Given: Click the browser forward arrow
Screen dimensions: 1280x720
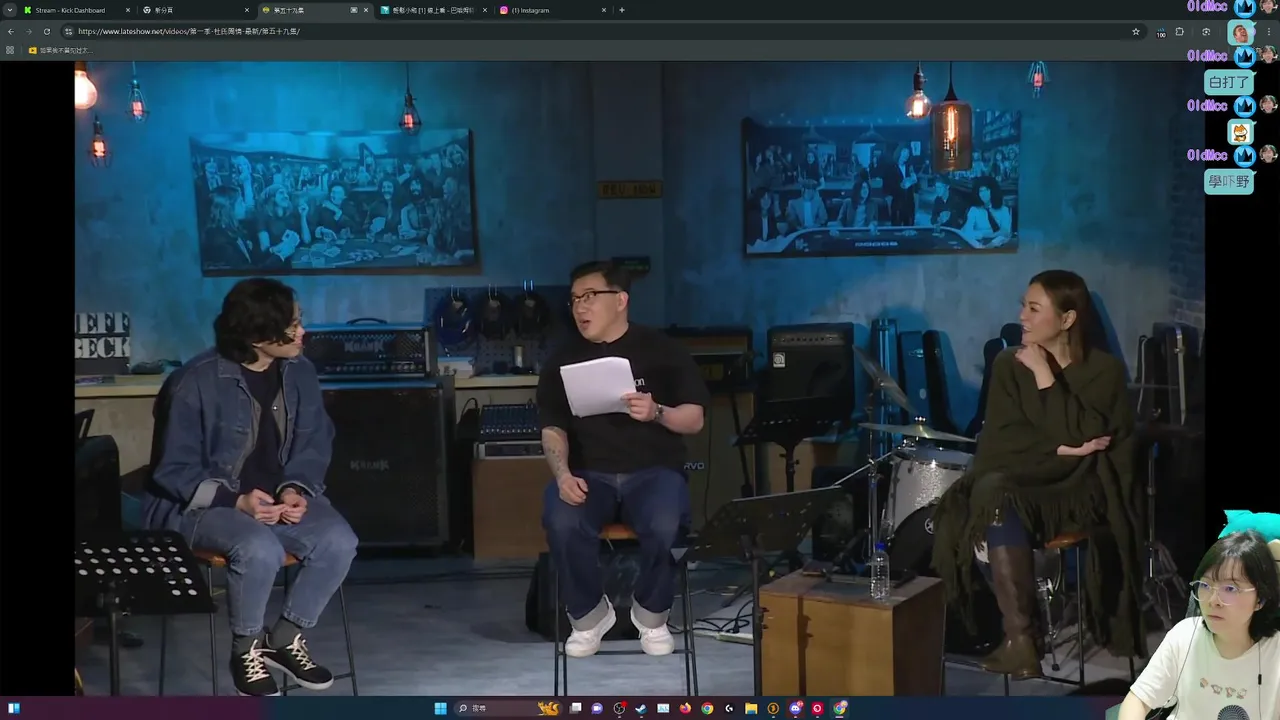Looking at the screenshot, I should pyautogui.click(x=28, y=31).
